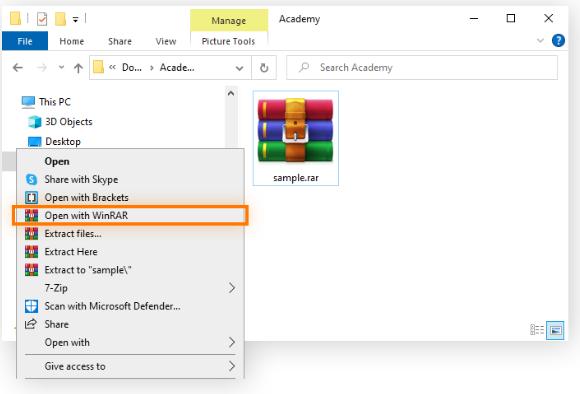Select the sample.rar file thumbnail
The image size is (580, 394).
point(296,138)
